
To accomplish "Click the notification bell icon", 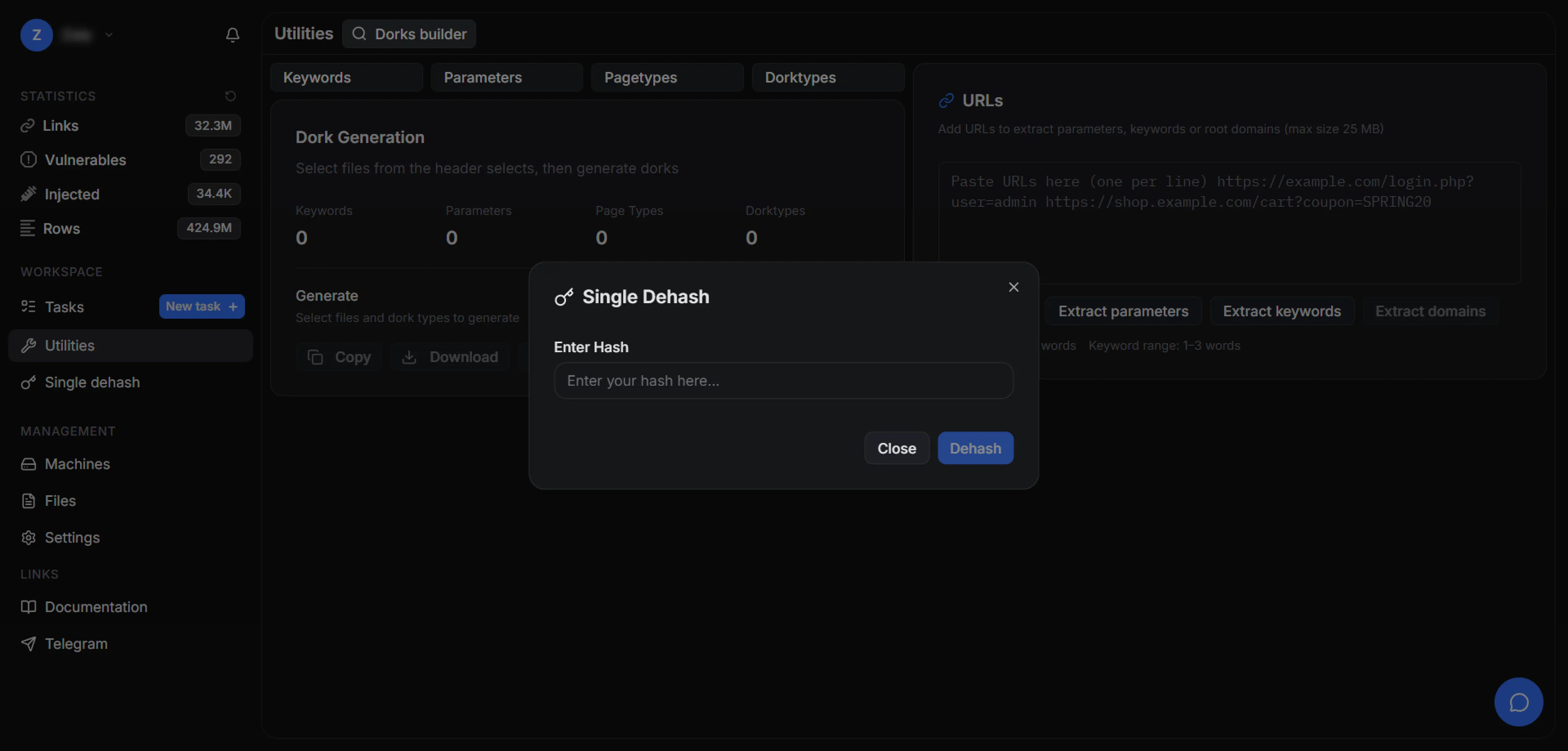I will 232,35.
